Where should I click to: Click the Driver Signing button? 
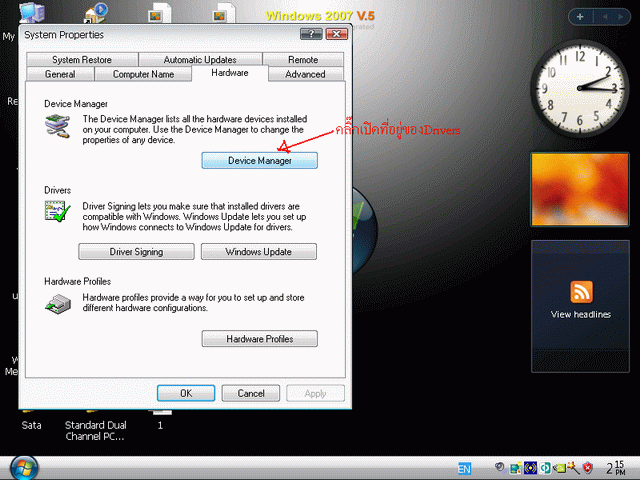click(136, 251)
